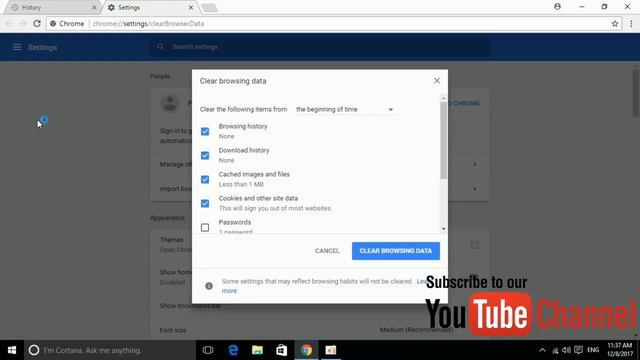Close the Settings tab
Viewport: 640px width, 360px height.
click(191, 7)
